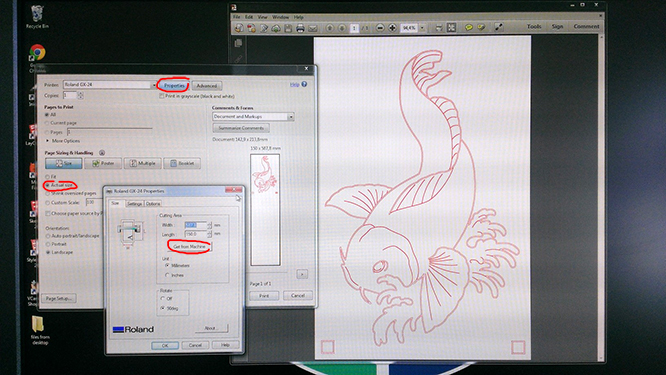Open the Printer dropdown list

point(153,85)
